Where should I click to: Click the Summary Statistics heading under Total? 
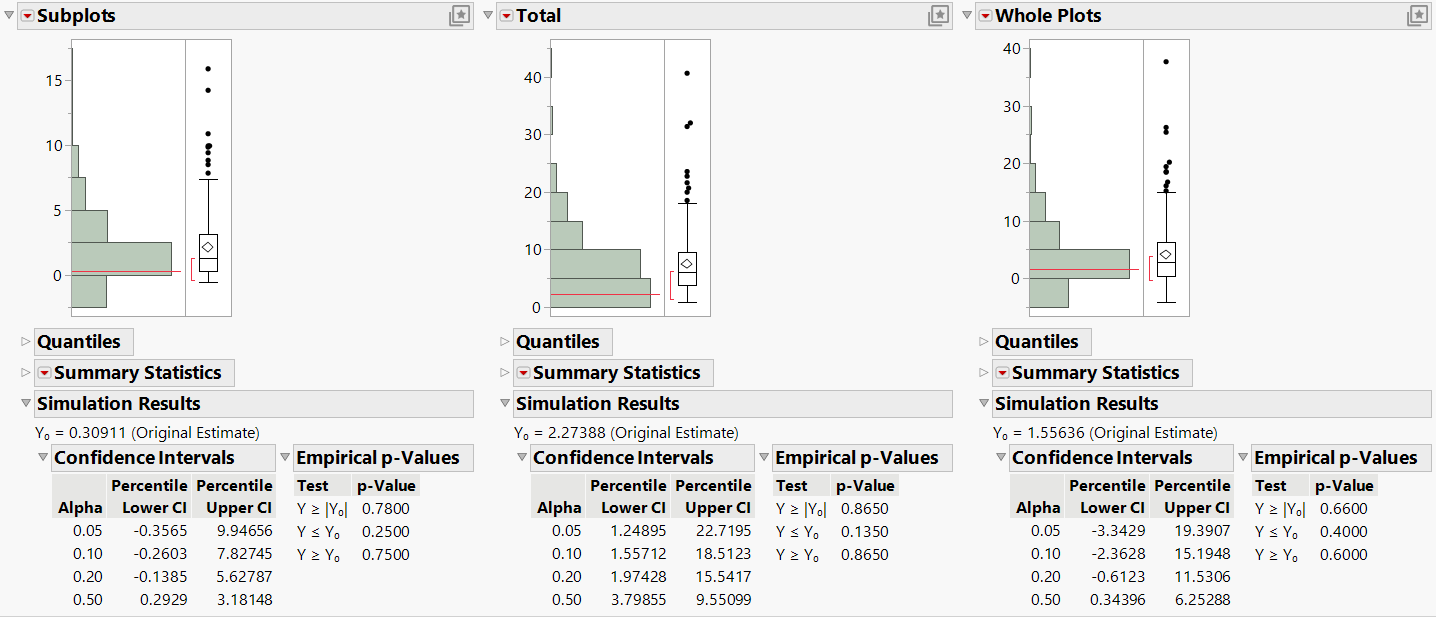(x=614, y=372)
